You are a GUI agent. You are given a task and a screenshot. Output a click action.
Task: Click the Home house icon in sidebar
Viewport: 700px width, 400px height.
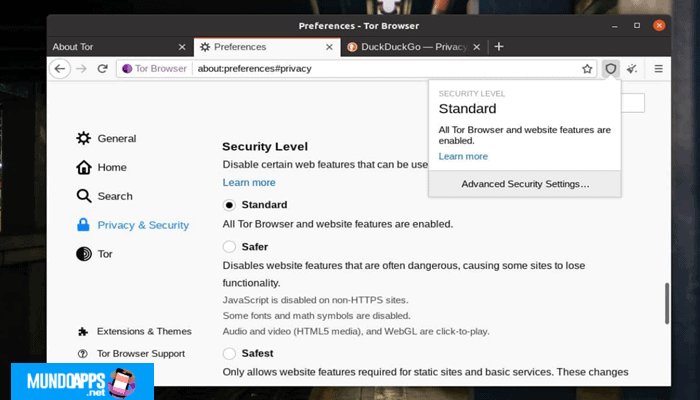pos(83,167)
